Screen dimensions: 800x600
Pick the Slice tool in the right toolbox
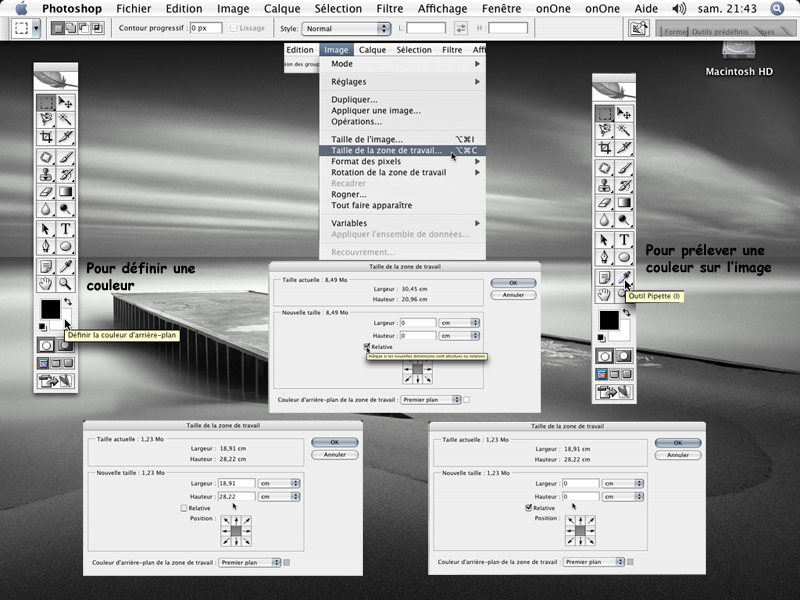623,147
